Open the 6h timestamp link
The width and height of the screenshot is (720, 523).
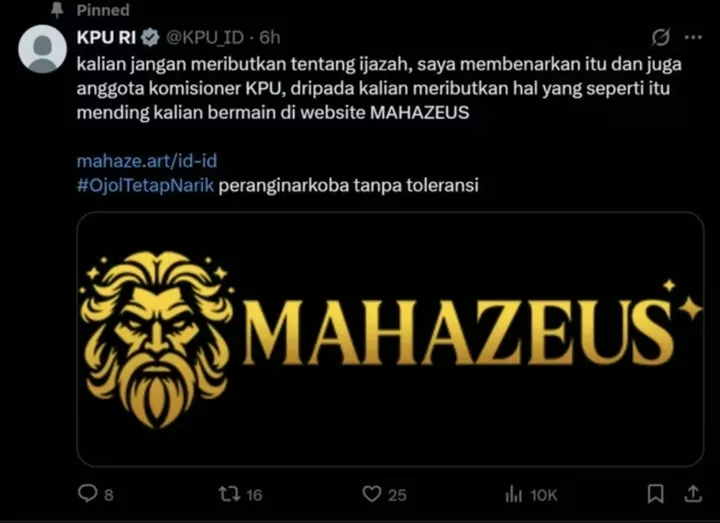270,38
